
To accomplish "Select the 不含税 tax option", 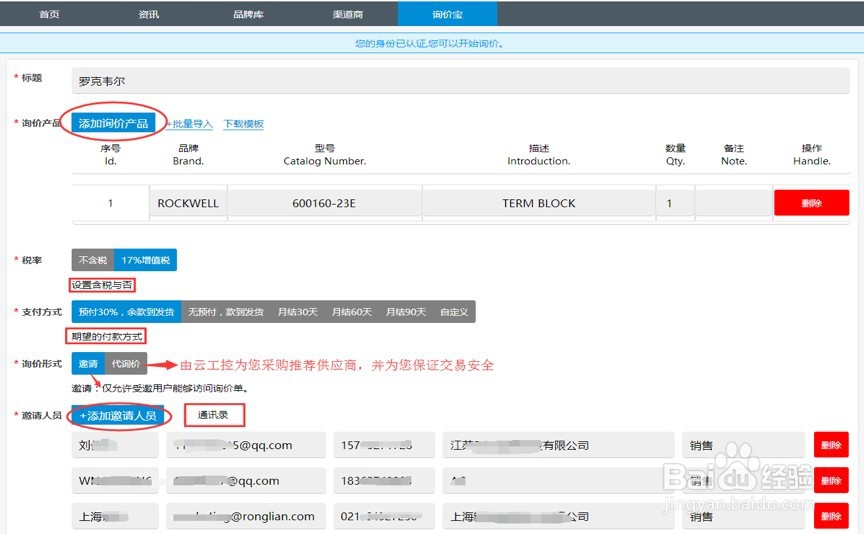I will click(x=93, y=260).
